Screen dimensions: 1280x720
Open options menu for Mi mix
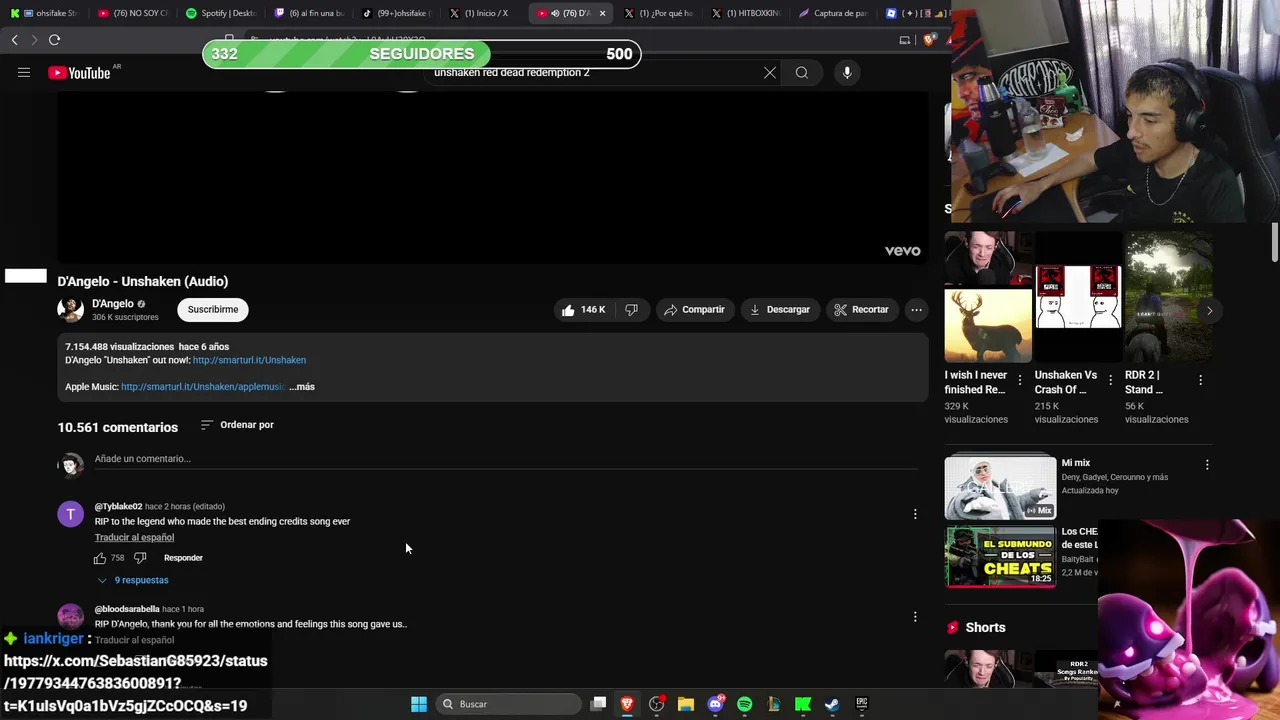[1207, 465]
